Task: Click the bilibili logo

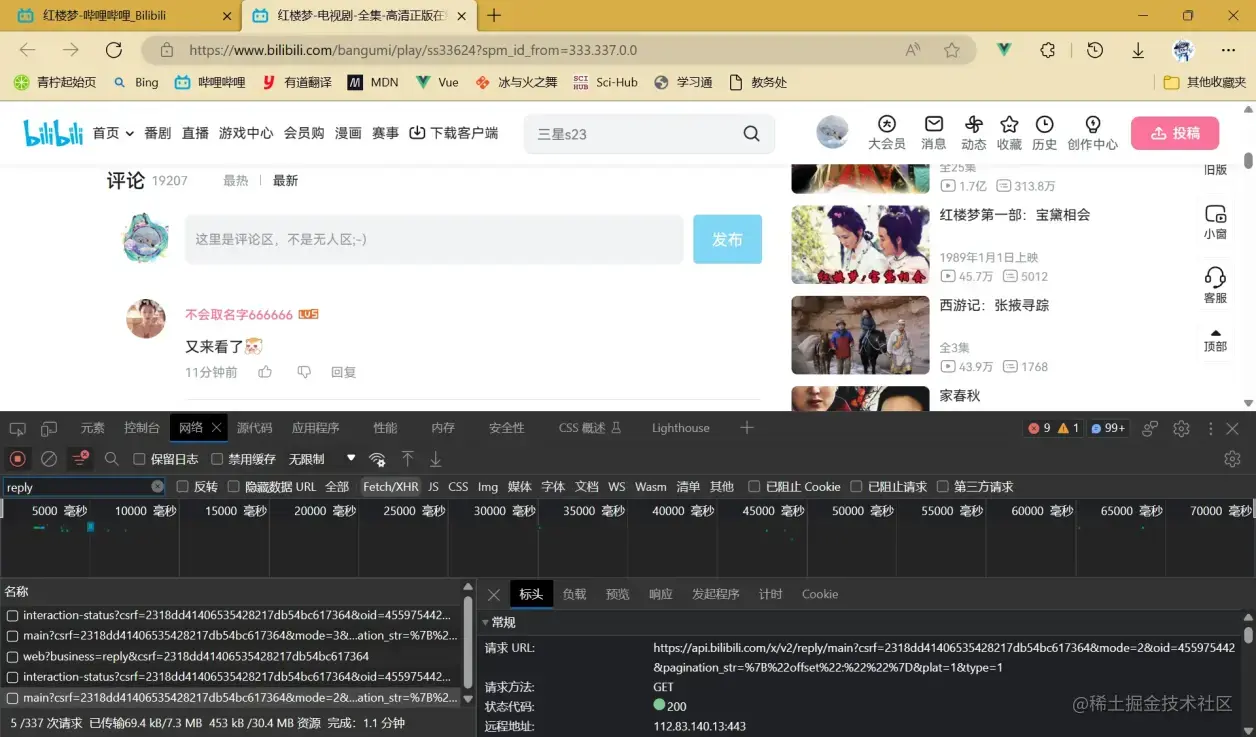Action: coord(53,133)
